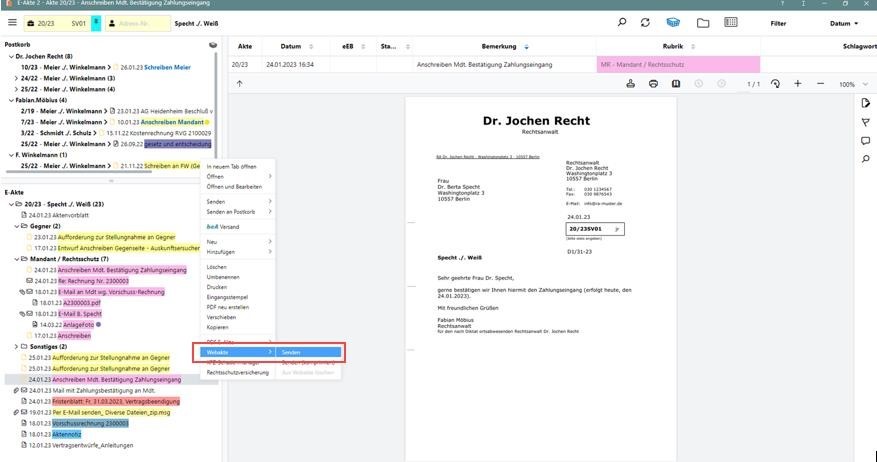Print document using printer icon
The width and height of the screenshot is (877, 462).
653,84
